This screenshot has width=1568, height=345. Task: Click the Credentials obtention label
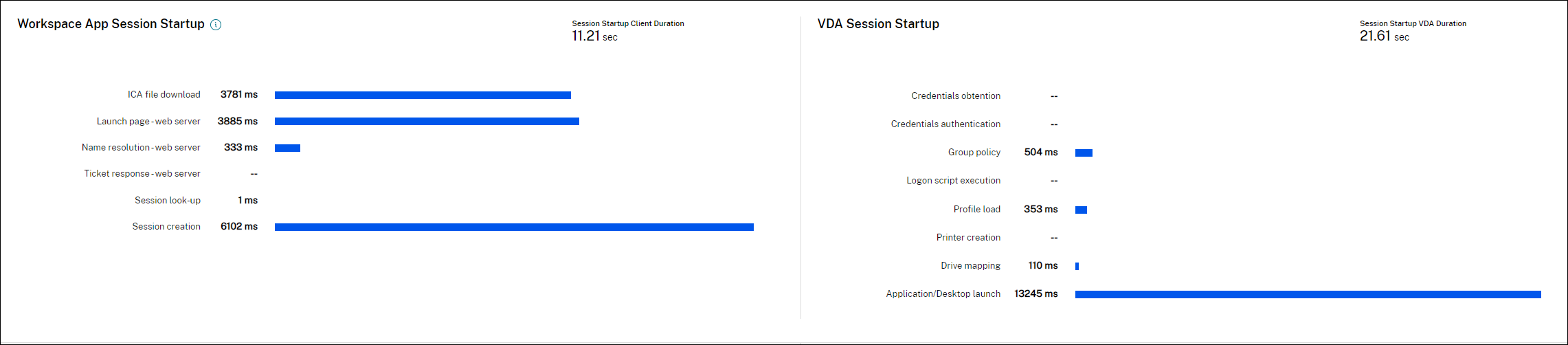(956, 96)
